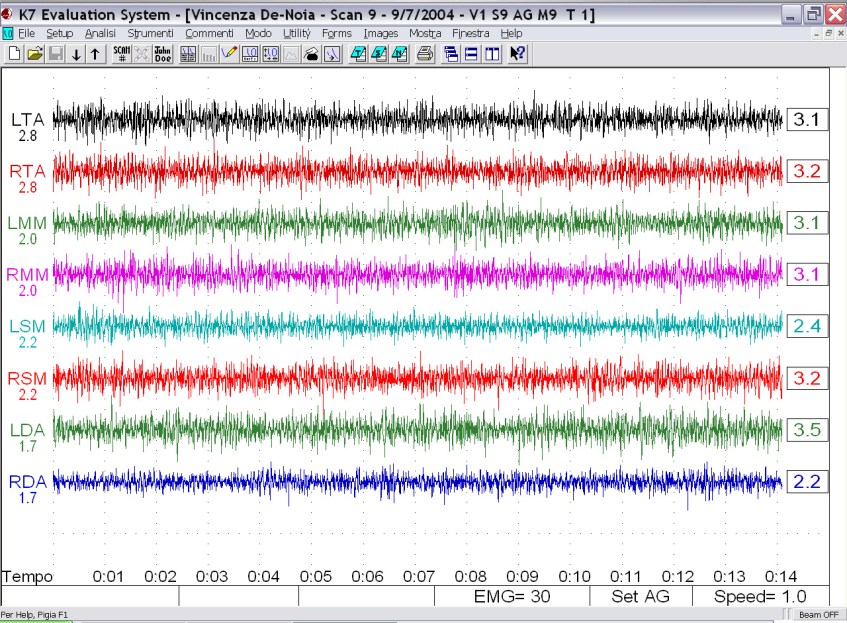Click the Print icon in toolbar
This screenshot has width=847, height=623.
point(424,54)
